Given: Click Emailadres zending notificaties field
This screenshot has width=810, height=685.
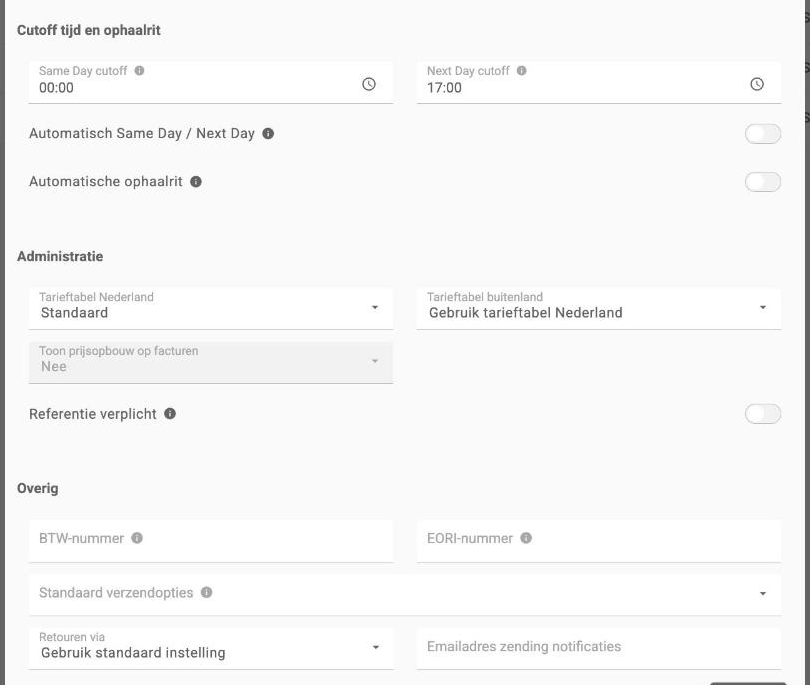Looking at the screenshot, I should click(x=599, y=648).
